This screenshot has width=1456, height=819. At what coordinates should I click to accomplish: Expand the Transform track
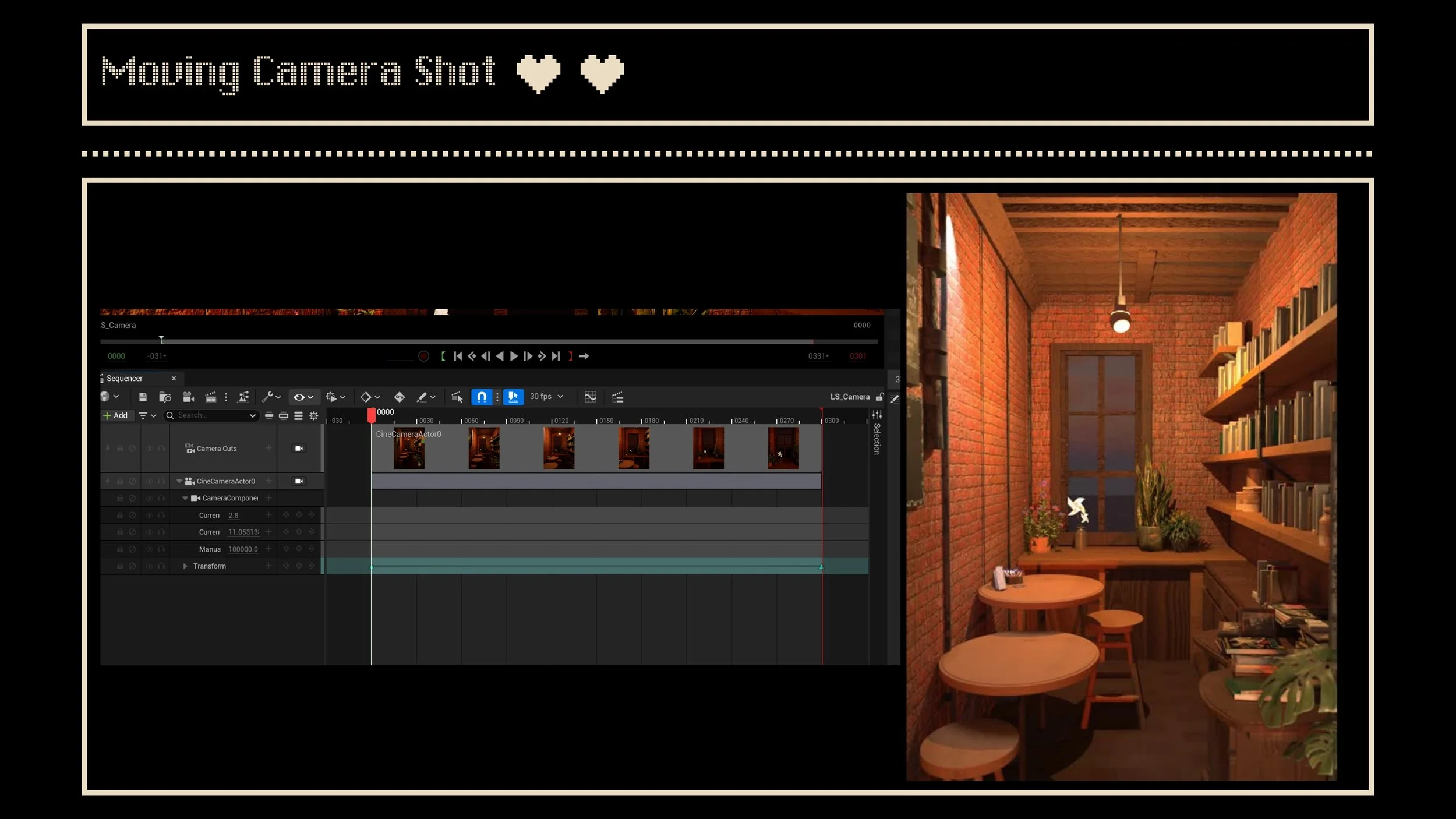click(x=185, y=566)
